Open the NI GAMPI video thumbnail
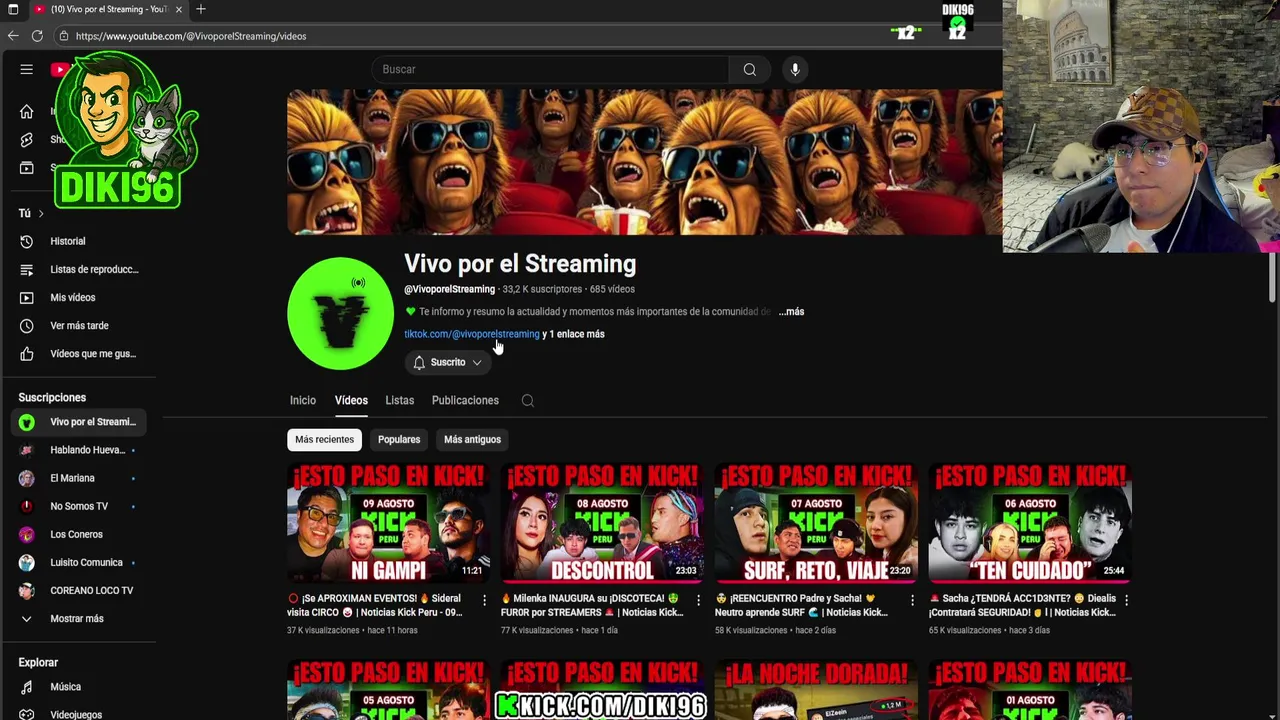The height and width of the screenshot is (720, 1280). [x=388, y=523]
